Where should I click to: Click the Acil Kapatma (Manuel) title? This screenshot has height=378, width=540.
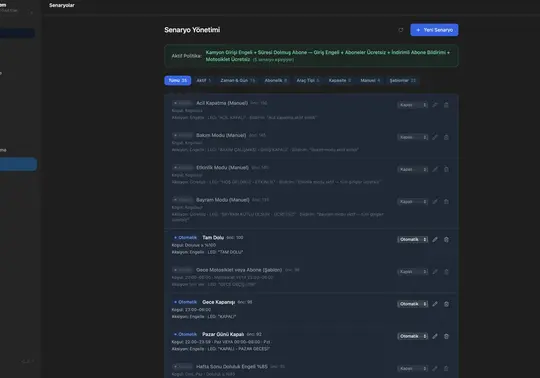point(222,103)
